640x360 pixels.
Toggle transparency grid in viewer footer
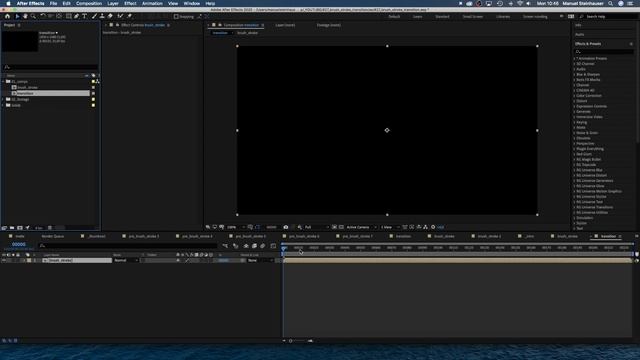(x=341, y=227)
